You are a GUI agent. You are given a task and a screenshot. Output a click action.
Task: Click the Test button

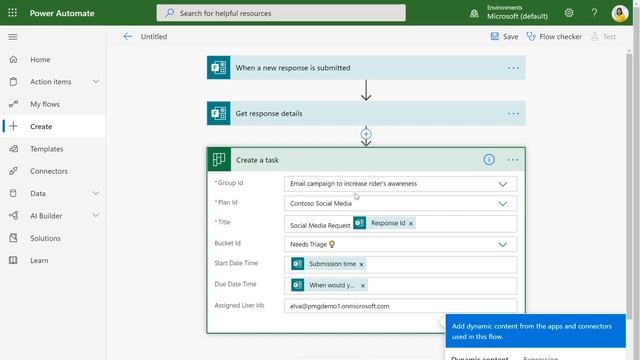603,37
